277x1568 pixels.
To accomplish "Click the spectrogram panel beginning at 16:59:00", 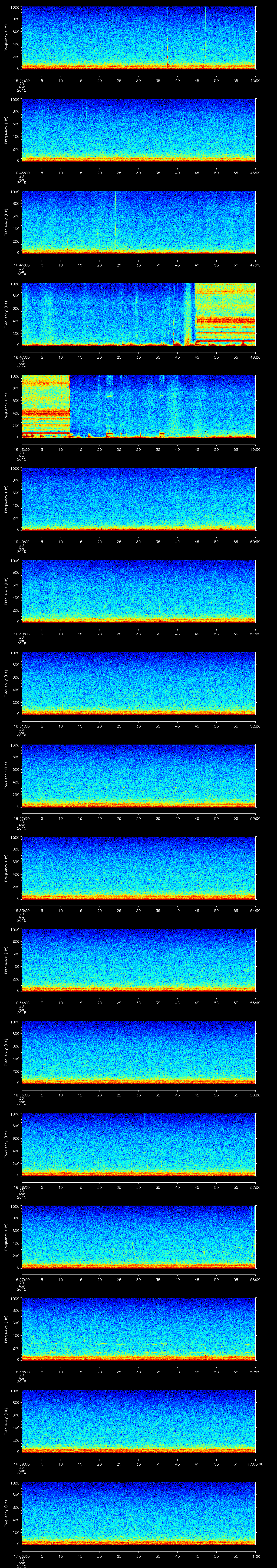I will pos(138,1421).
